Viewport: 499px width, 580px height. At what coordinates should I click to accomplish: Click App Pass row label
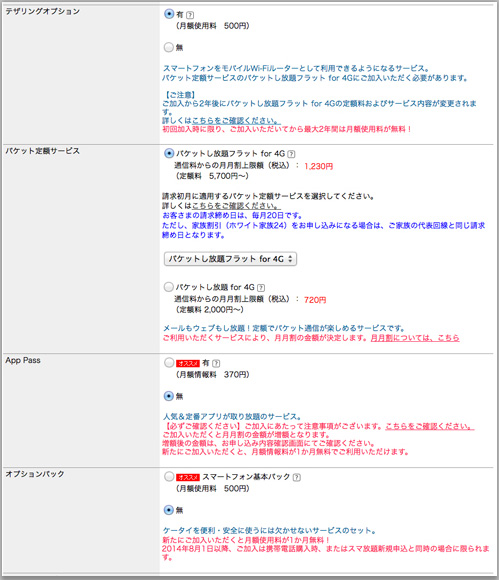click(x=23, y=360)
